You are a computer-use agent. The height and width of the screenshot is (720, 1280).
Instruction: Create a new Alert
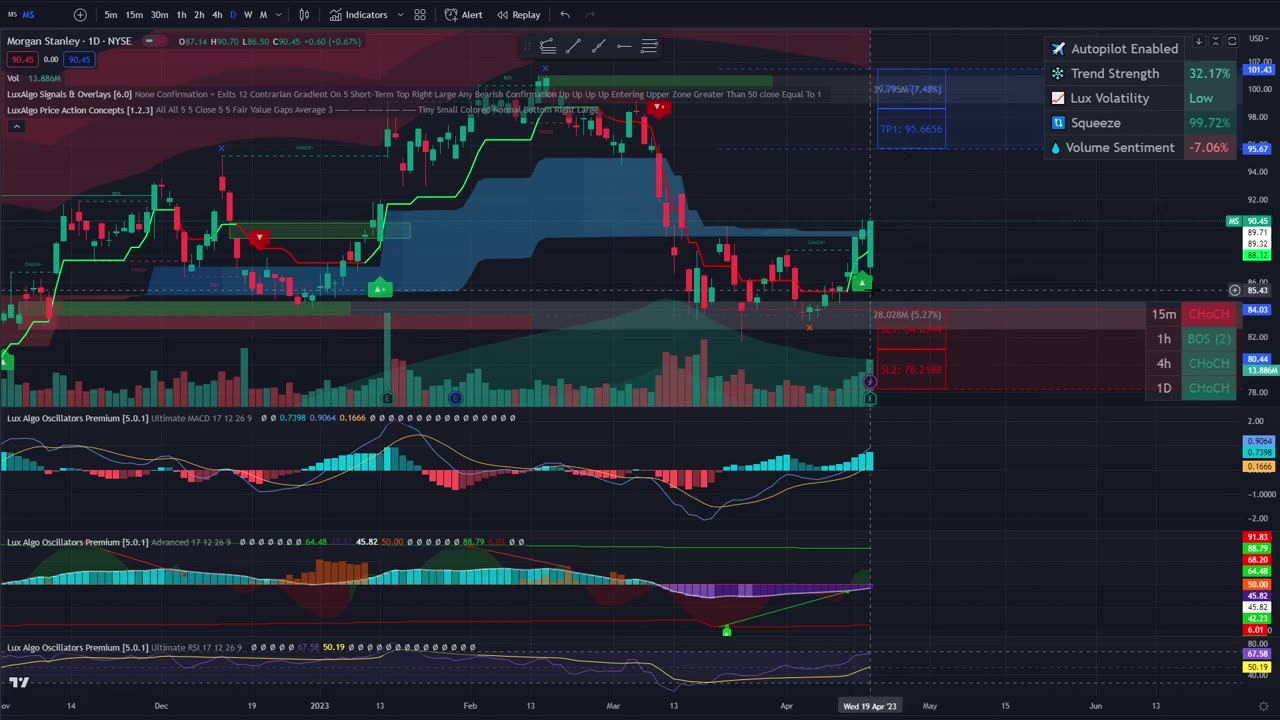(x=463, y=15)
